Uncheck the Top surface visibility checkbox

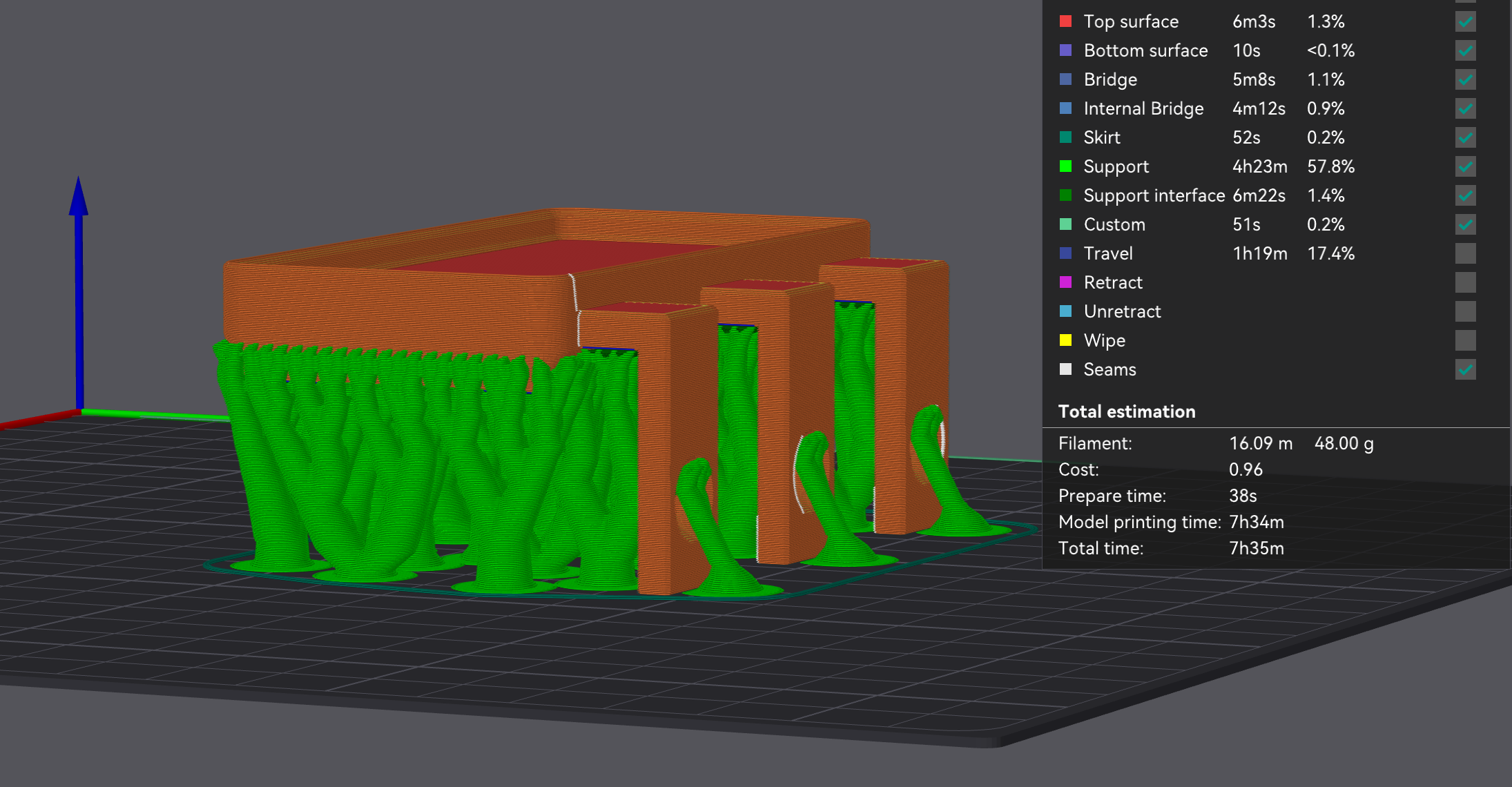(1465, 22)
